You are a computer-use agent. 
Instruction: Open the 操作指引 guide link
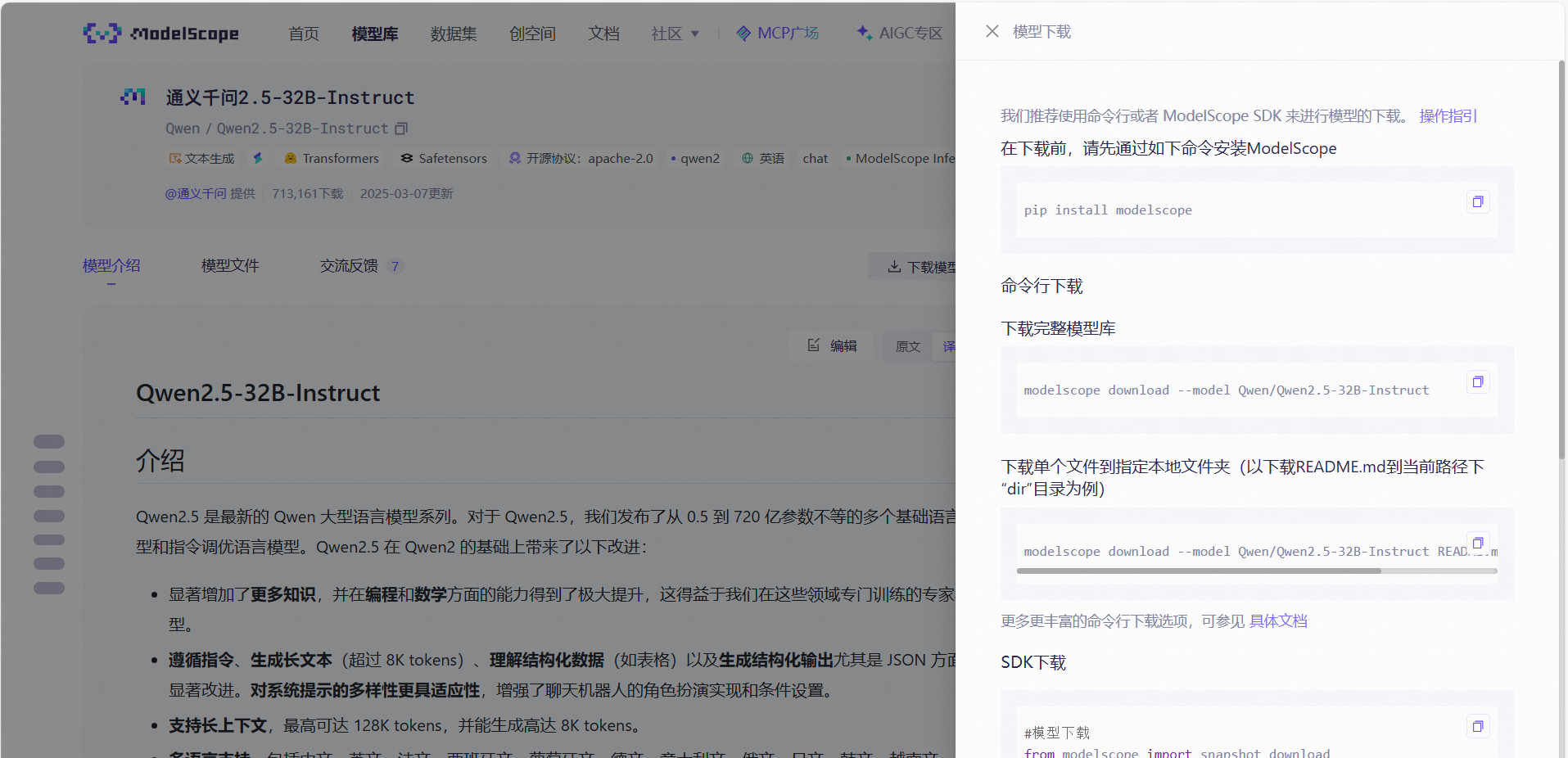[1447, 115]
